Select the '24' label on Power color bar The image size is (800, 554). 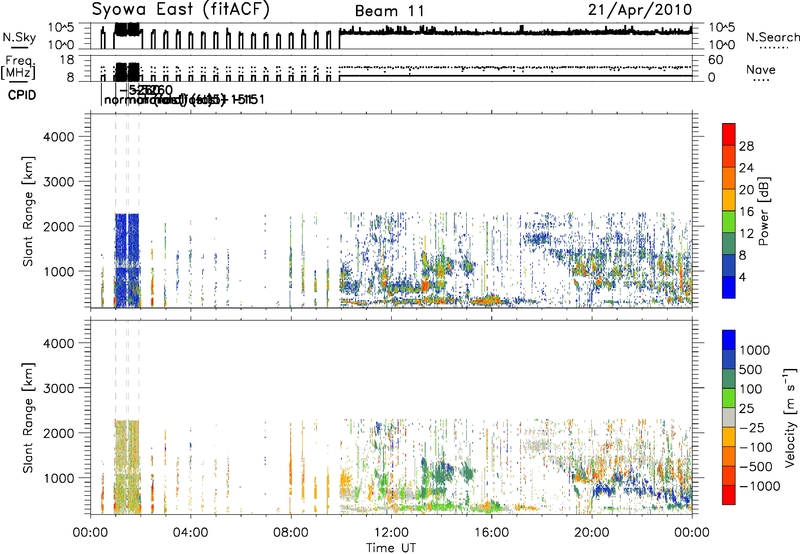[x=746, y=168]
